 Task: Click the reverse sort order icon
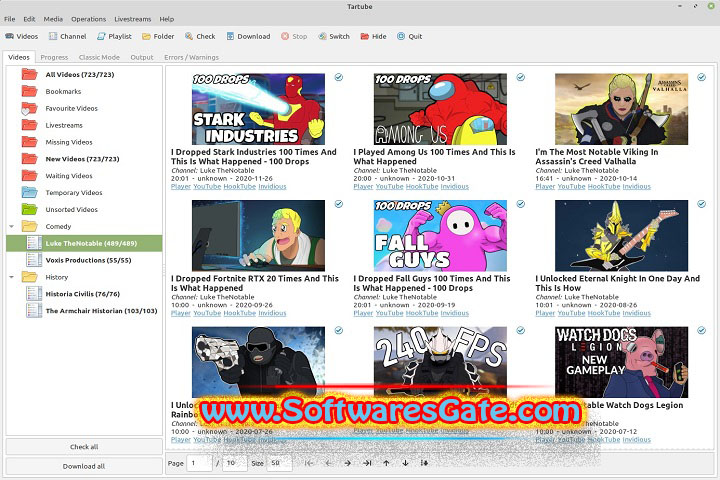pyautogui.click(x=424, y=463)
